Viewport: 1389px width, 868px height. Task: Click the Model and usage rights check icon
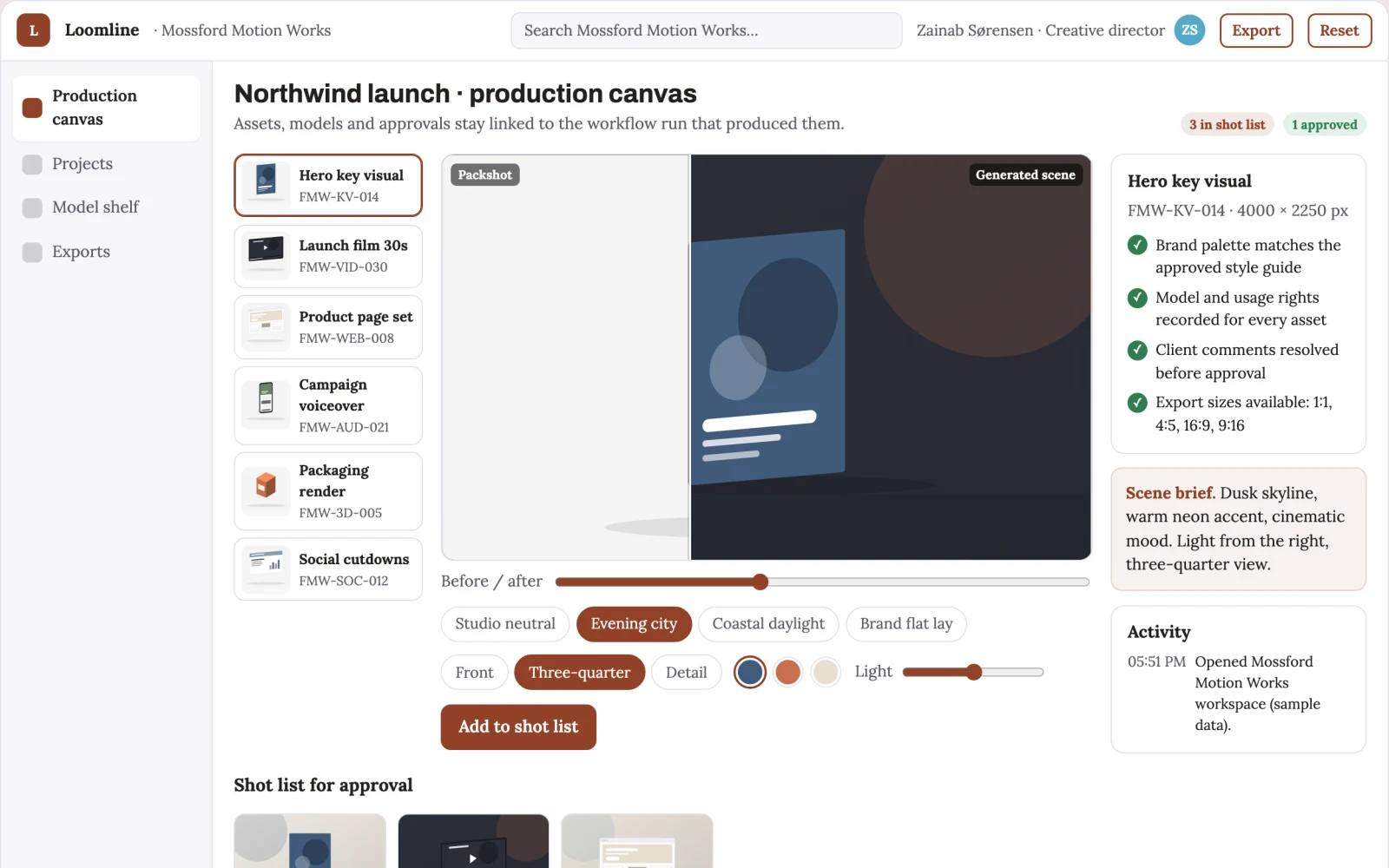click(x=1137, y=298)
